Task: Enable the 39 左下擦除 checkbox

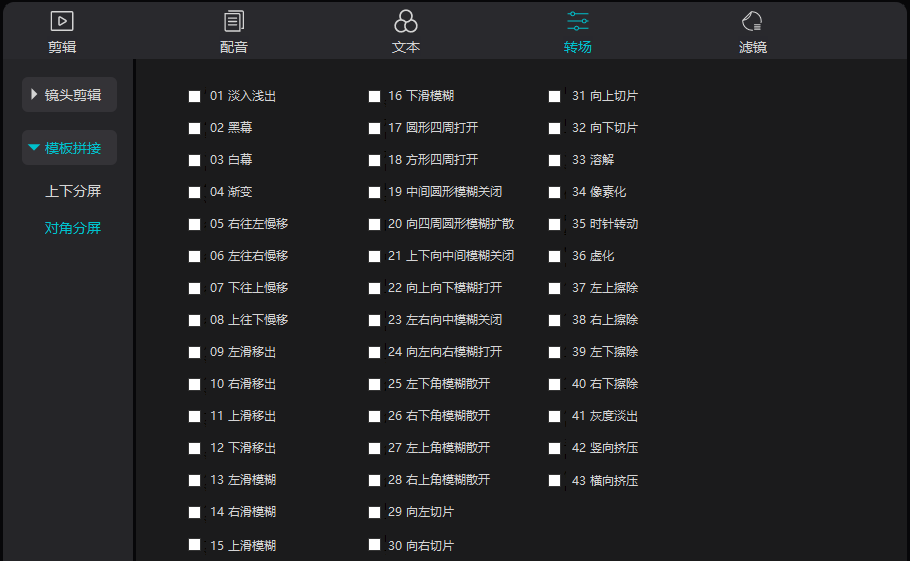Action: coord(554,352)
